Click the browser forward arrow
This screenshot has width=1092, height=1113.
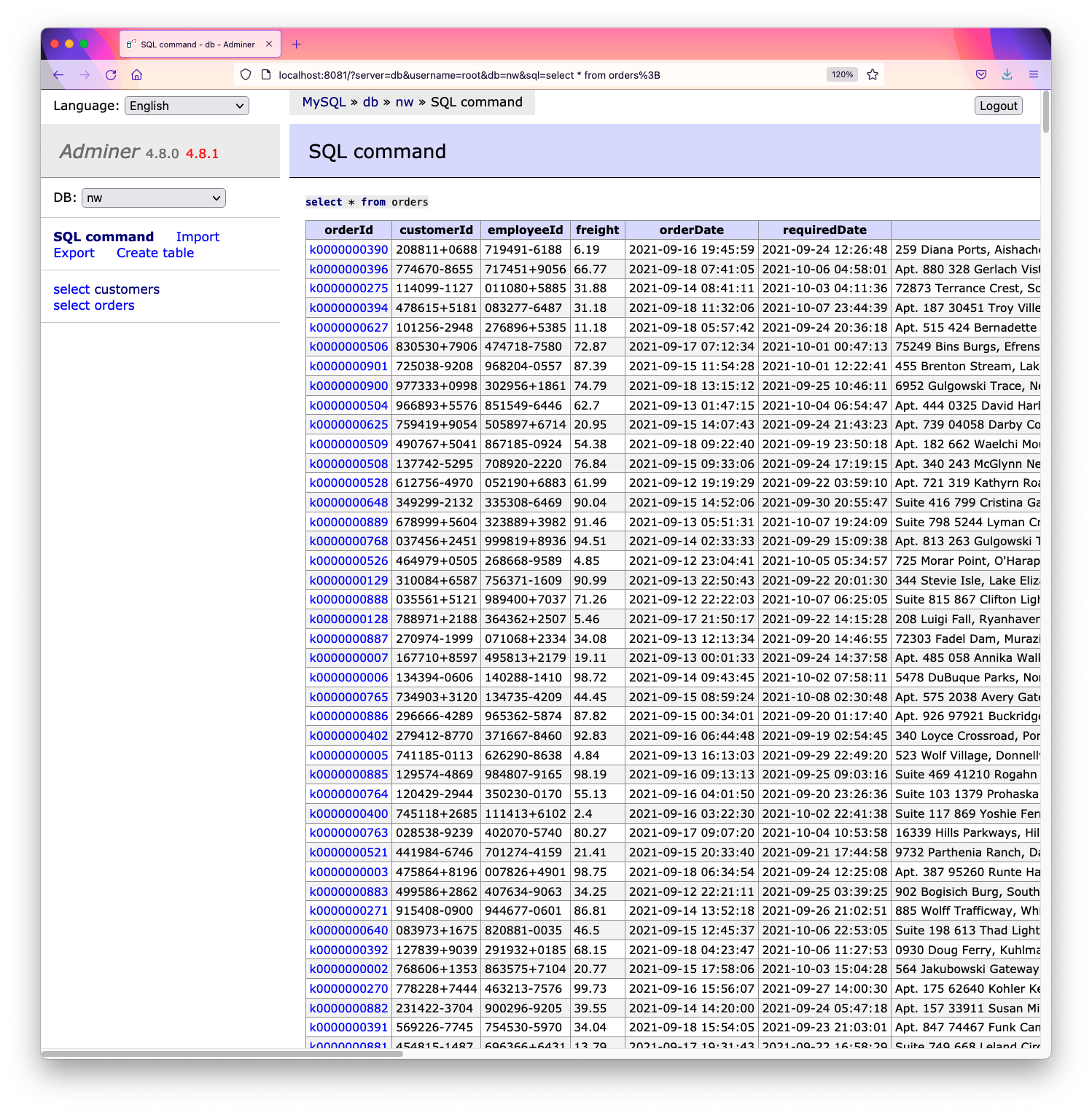pos(85,74)
